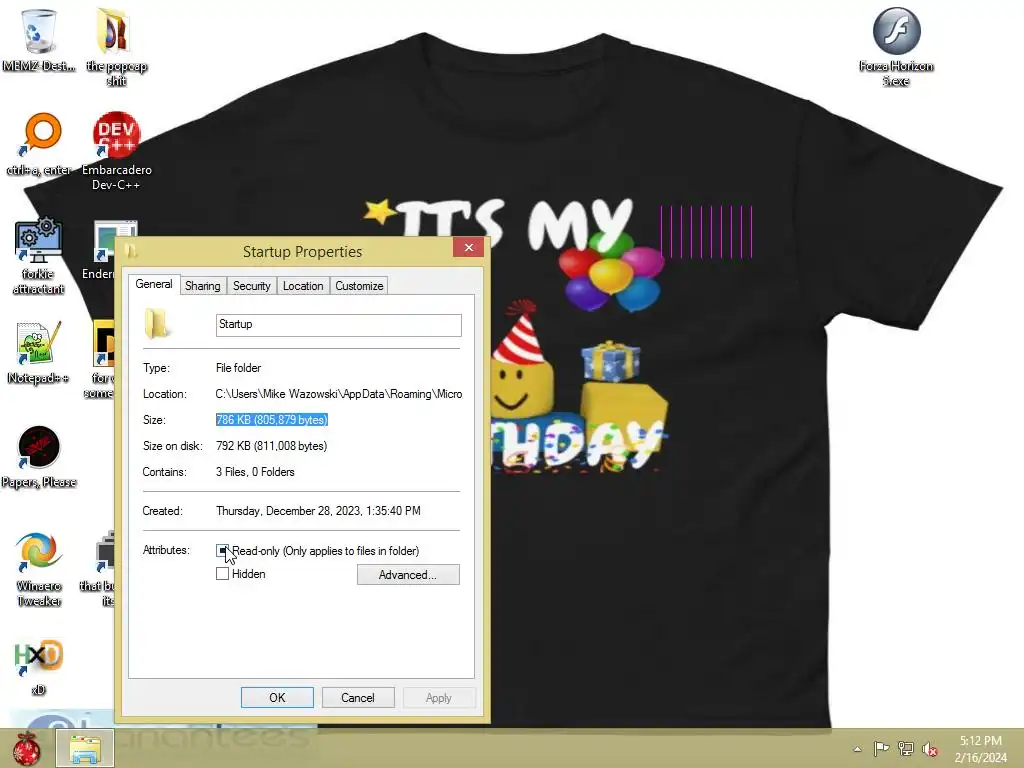The width and height of the screenshot is (1024, 768).
Task: Click the Advanced... attributes button
Action: 408,575
